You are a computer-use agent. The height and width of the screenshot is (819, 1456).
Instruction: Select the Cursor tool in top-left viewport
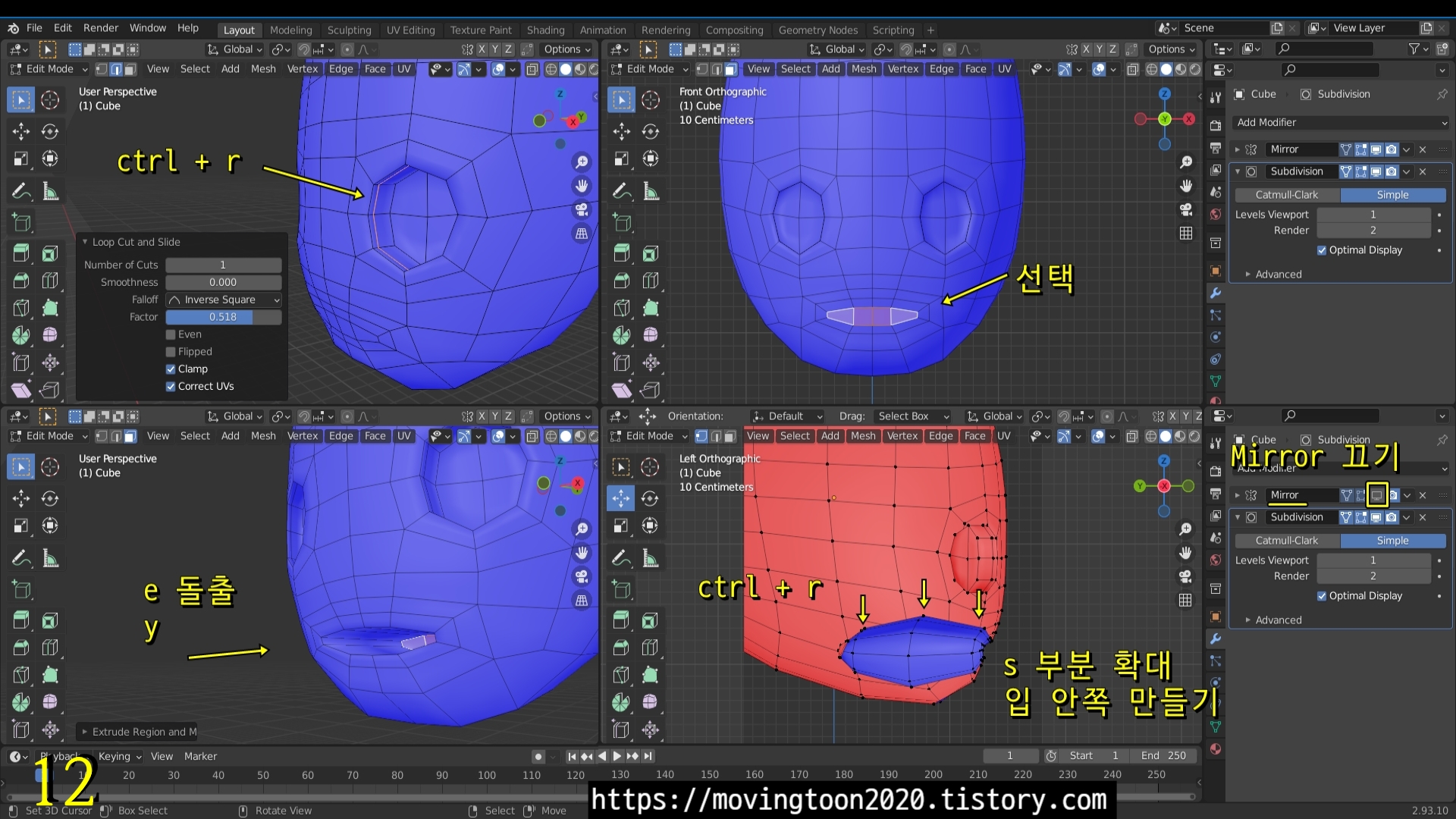pos(50,100)
